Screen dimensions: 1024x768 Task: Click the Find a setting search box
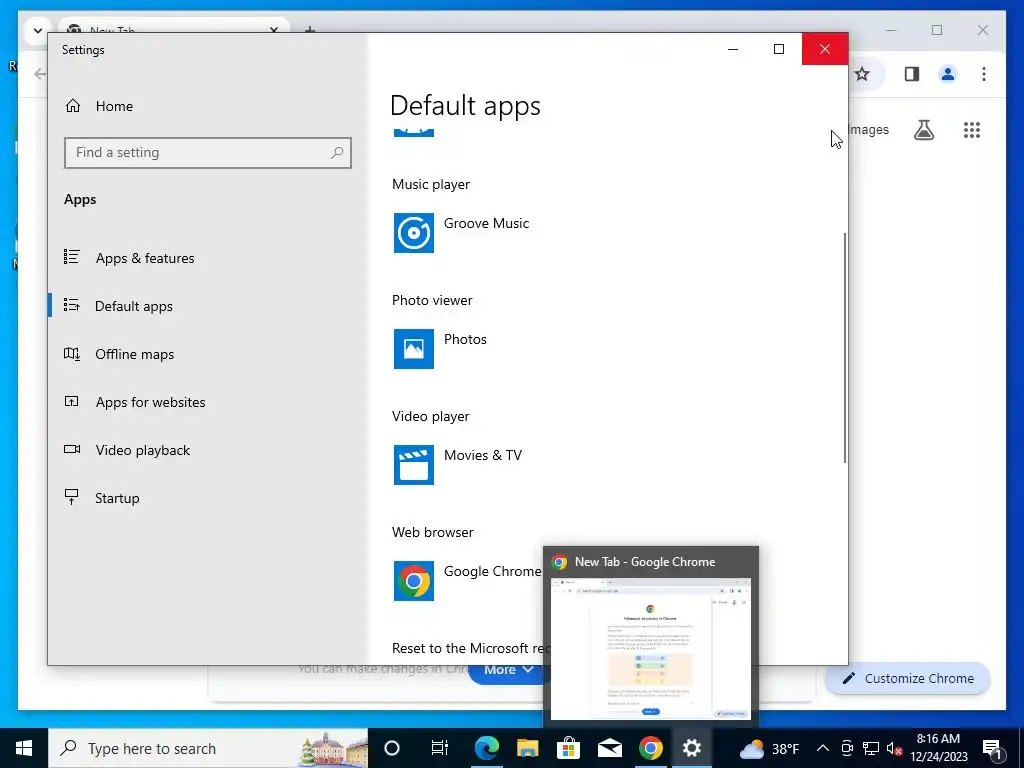(x=208, y=152)
